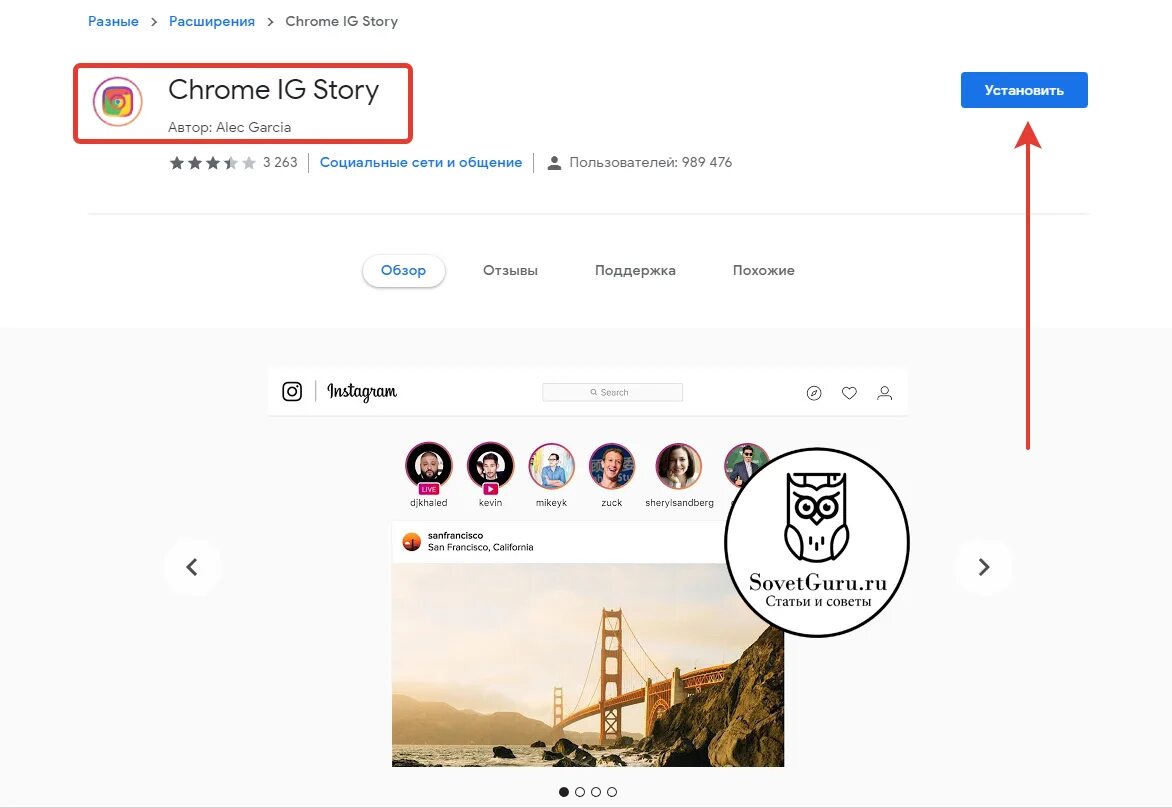Click the 'San Francisco, California' location text

pyautogui.click(x=481, y=547)
